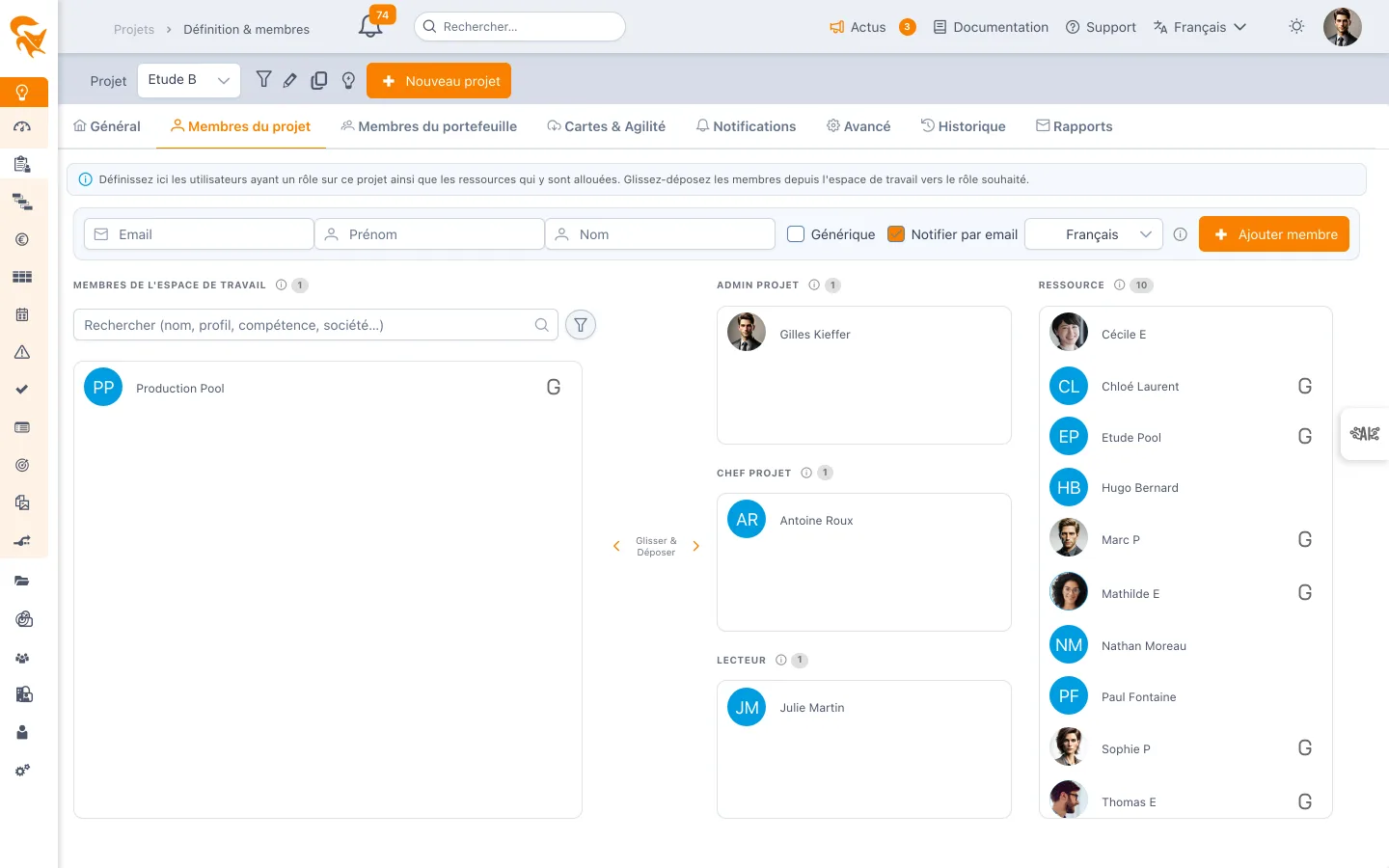Open the Cartes & Agilité tab

coord(606,126)
